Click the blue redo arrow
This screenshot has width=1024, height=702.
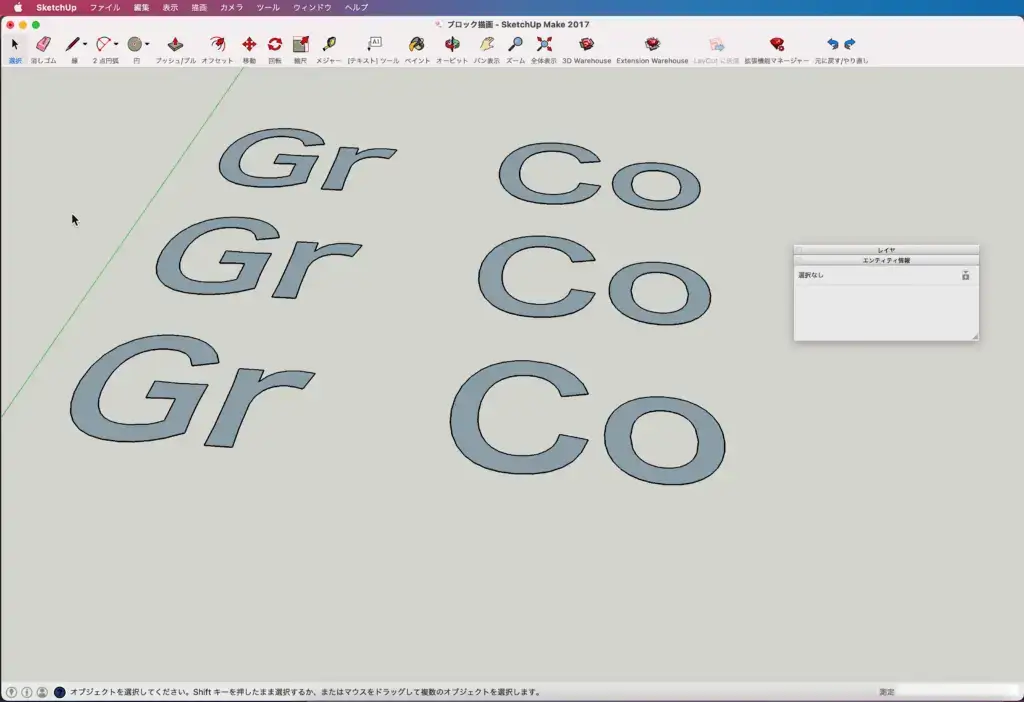[x=850, y=44]
